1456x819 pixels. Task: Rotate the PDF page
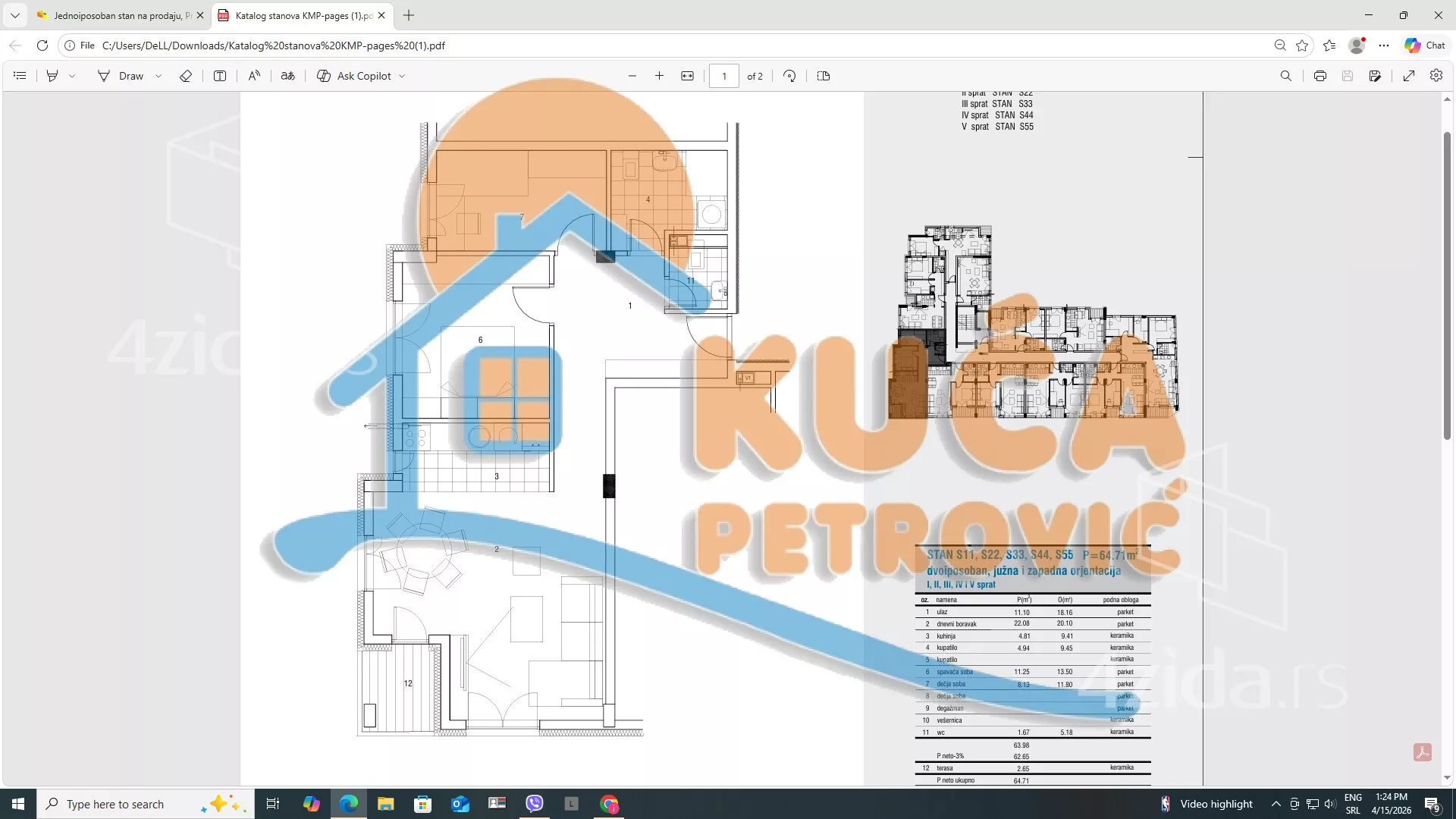[789, 76]
